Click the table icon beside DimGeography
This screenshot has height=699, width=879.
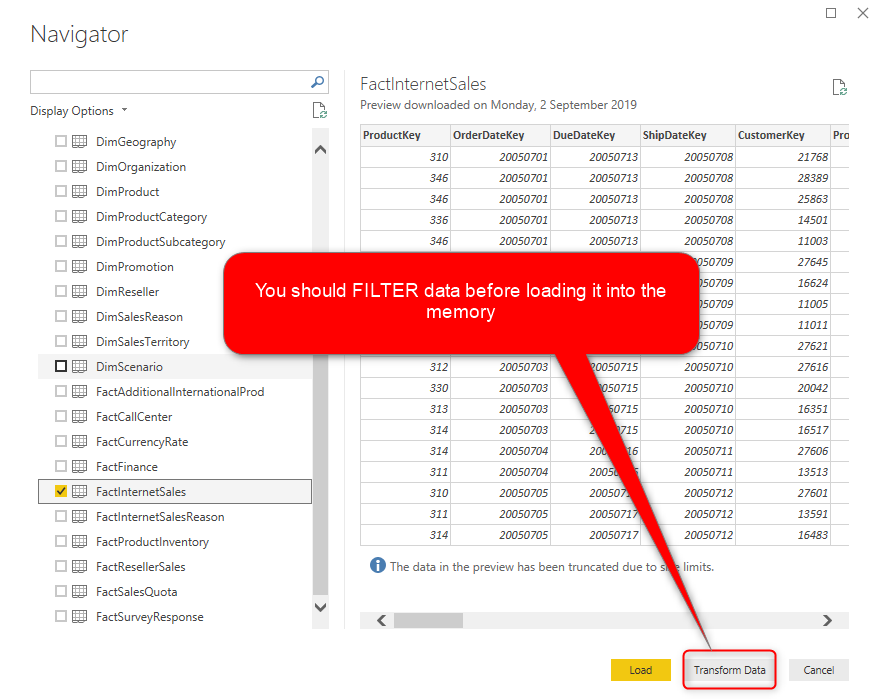point(80,142)
